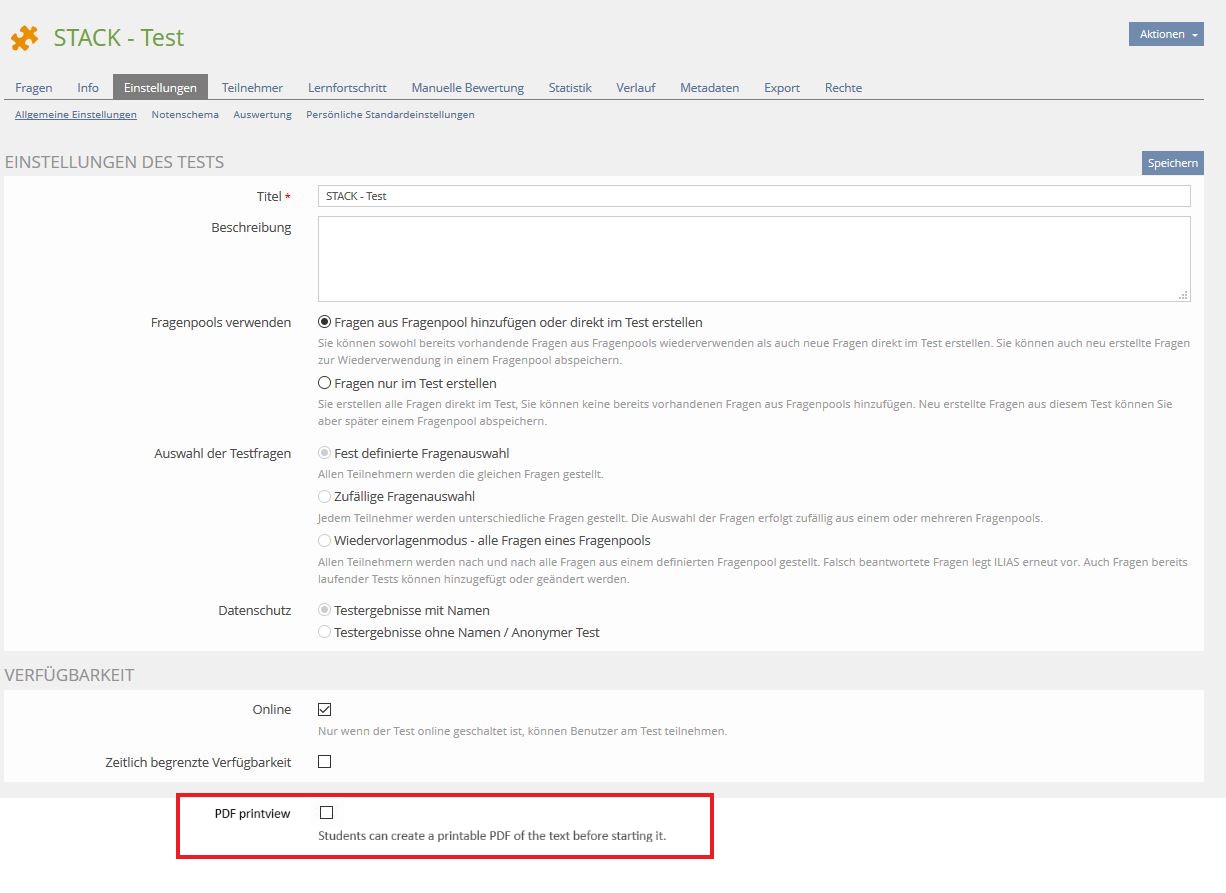Enable 'Zeitlich begrenzte Verfügbarkeit' checkbox
The image size is (1226, 893).
pos(324,762)
